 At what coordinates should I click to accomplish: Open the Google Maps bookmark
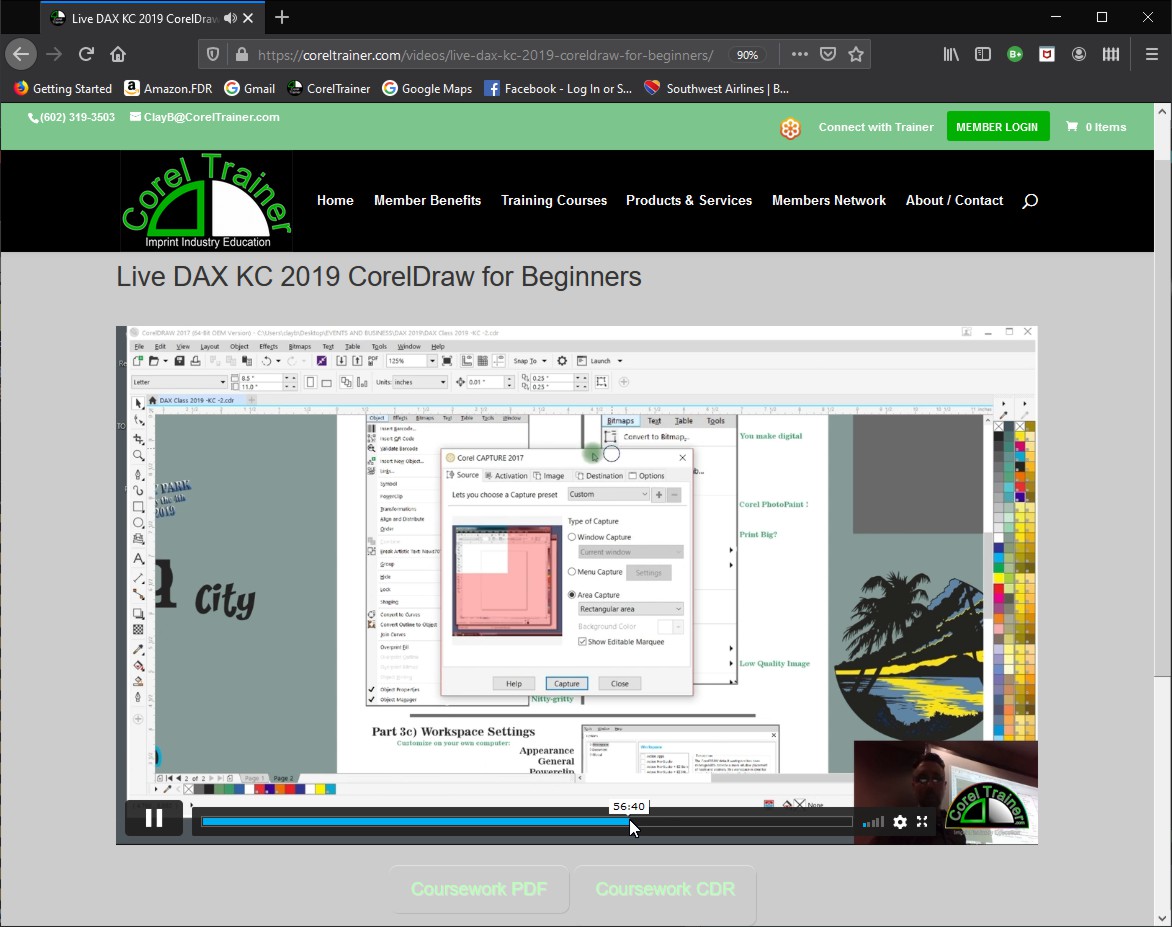(427, 88)
